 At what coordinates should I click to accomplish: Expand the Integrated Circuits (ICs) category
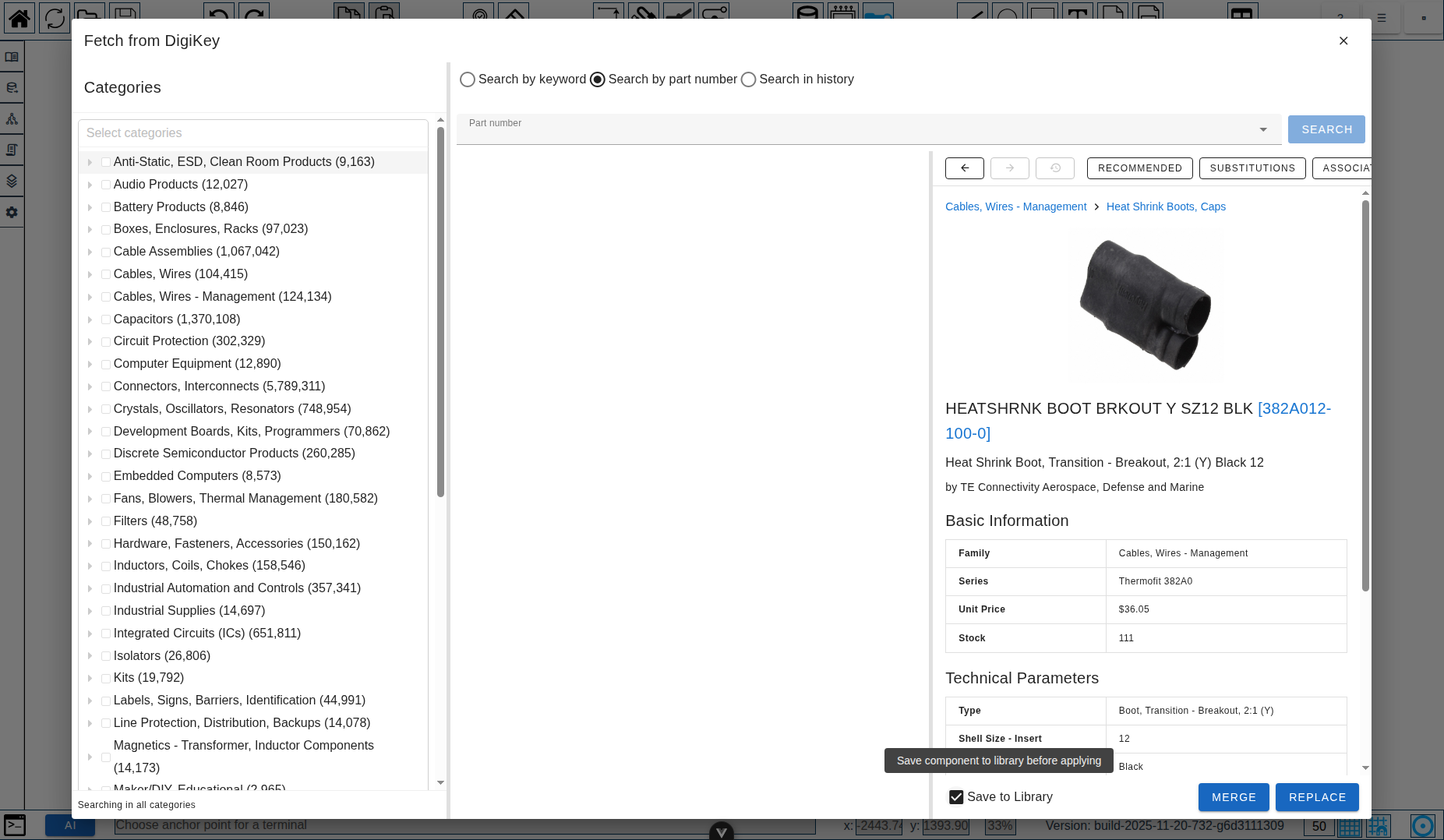[90, 634]
